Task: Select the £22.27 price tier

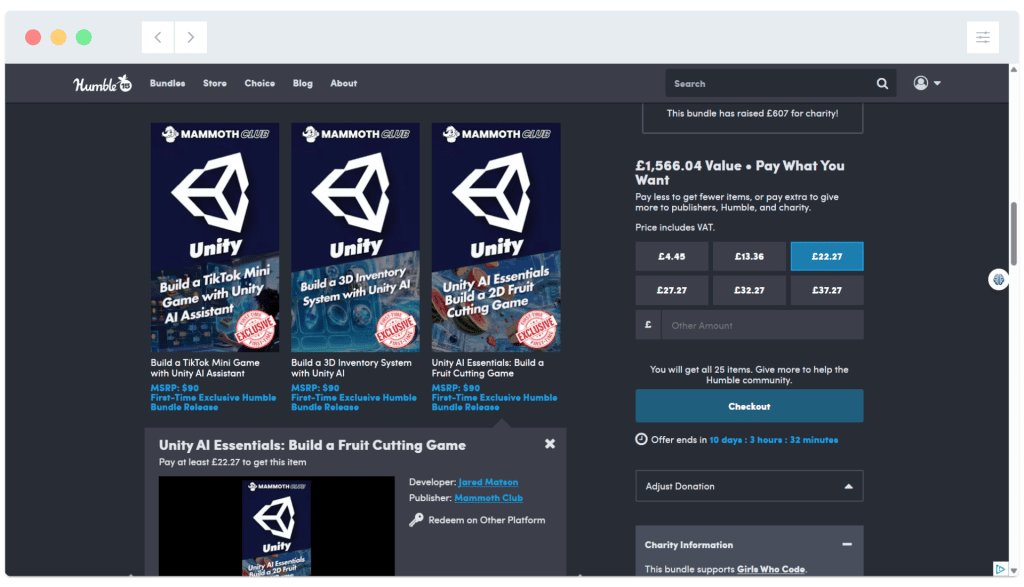Action: (827, 257)
